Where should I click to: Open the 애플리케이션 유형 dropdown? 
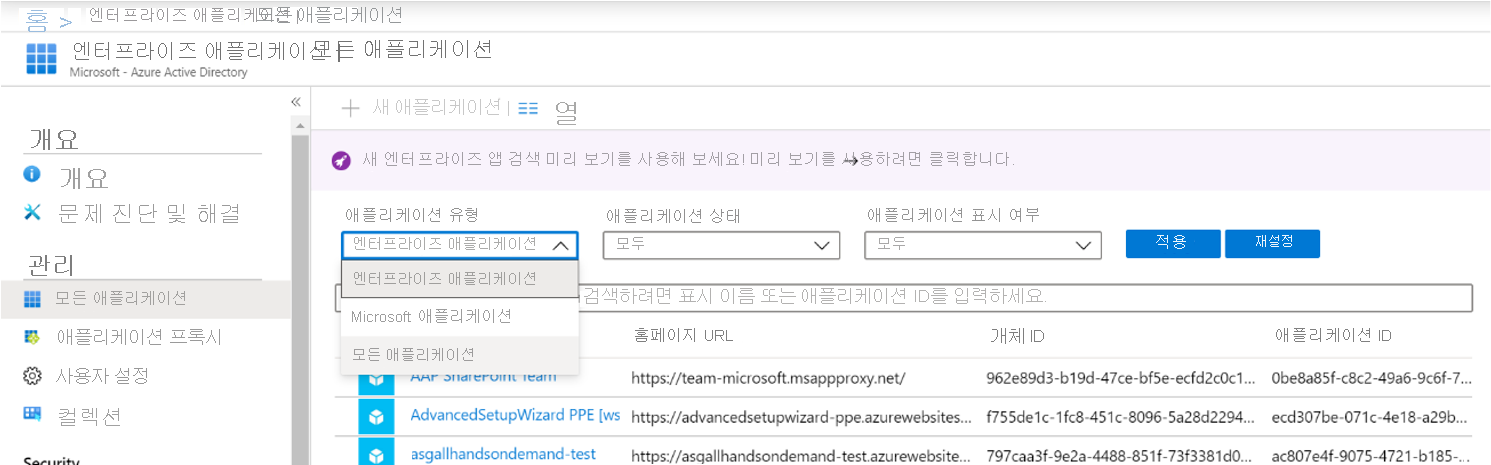point(460,244)
